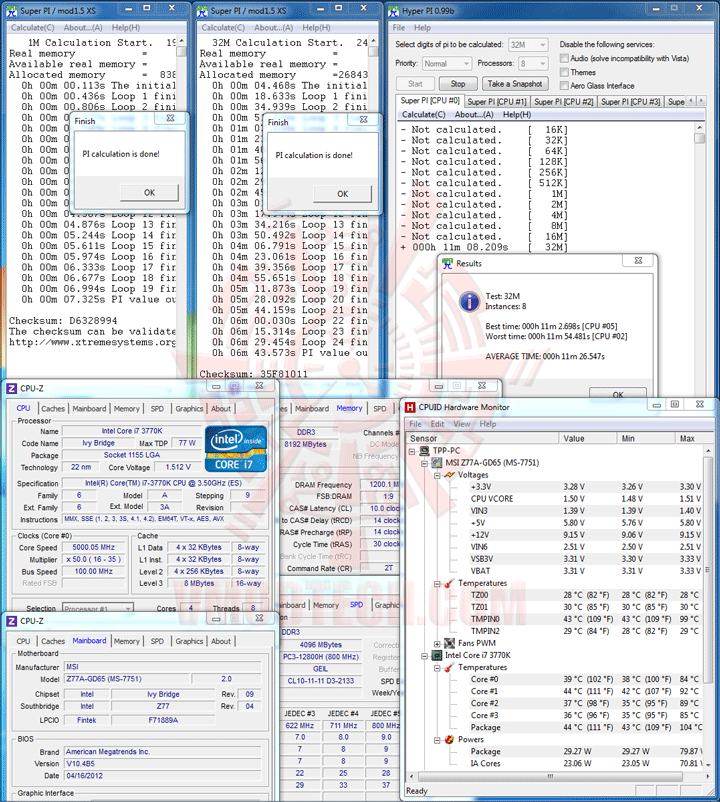Open Calculate menu in 1M Super PI
This screenshot has height=802, width=720.
[x=33, y=28]
